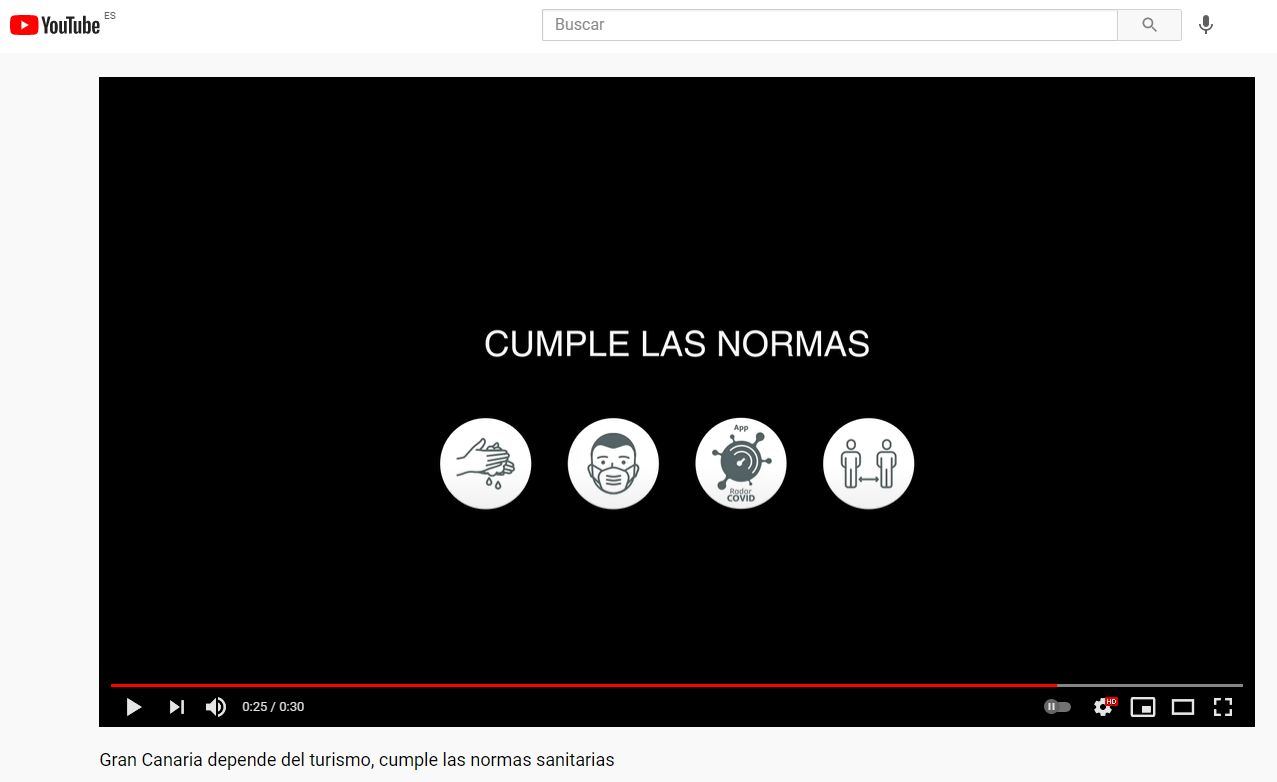The height and width of the screenshot is (782, 1277).
Task: Click the social distancing icon in video
Action: [x=868, y=464]
